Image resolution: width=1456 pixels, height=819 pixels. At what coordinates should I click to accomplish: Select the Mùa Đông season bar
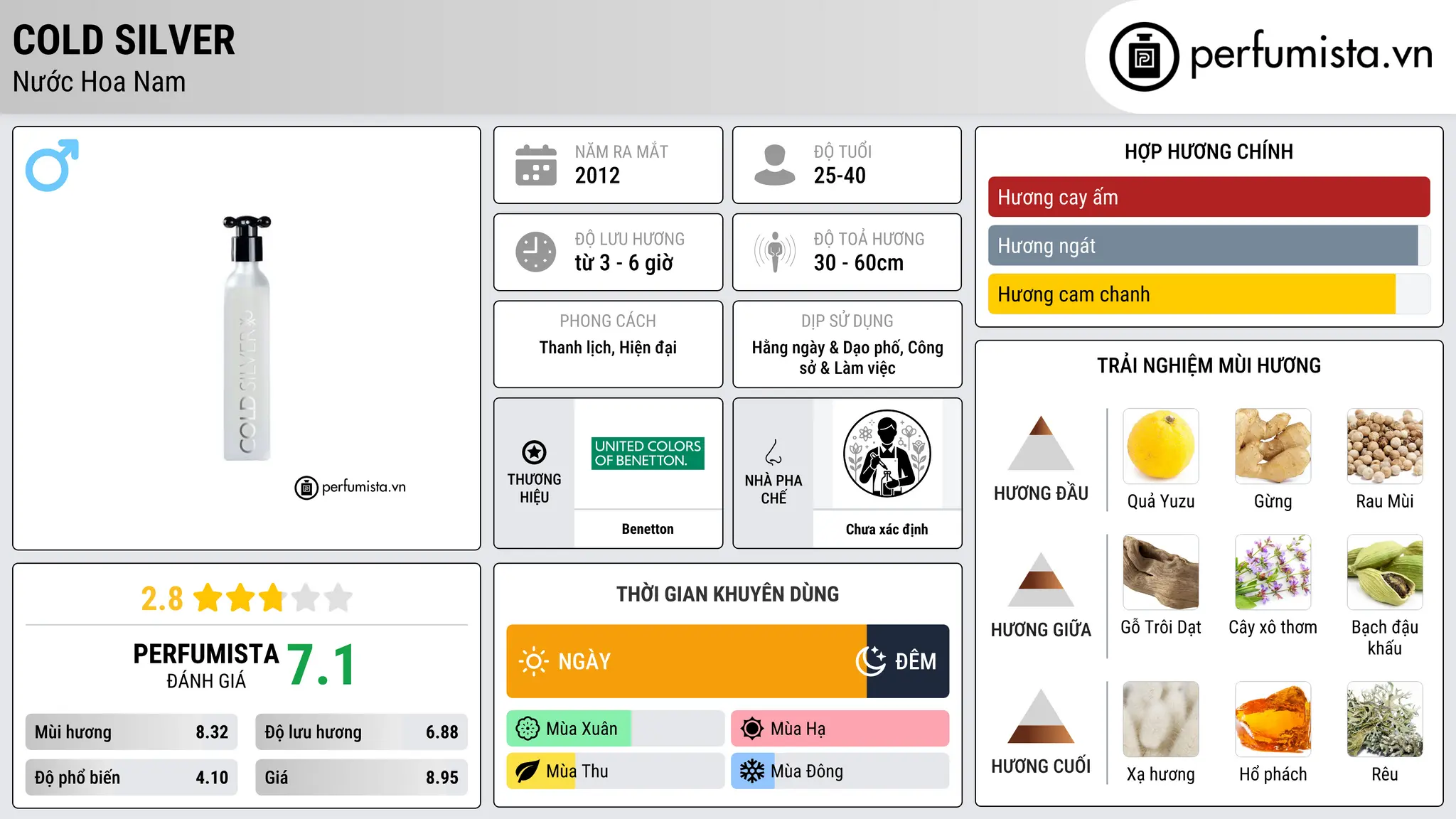tap(840, 771)
